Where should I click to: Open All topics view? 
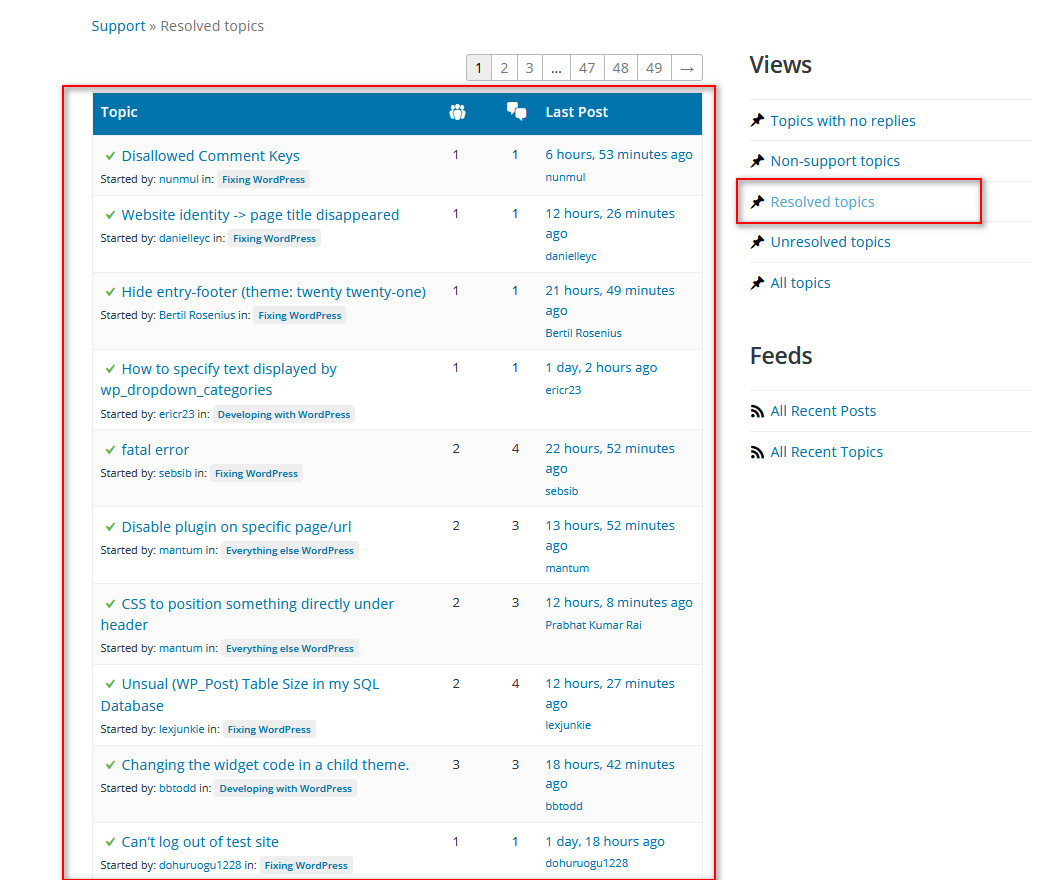[x=800, y=283]
